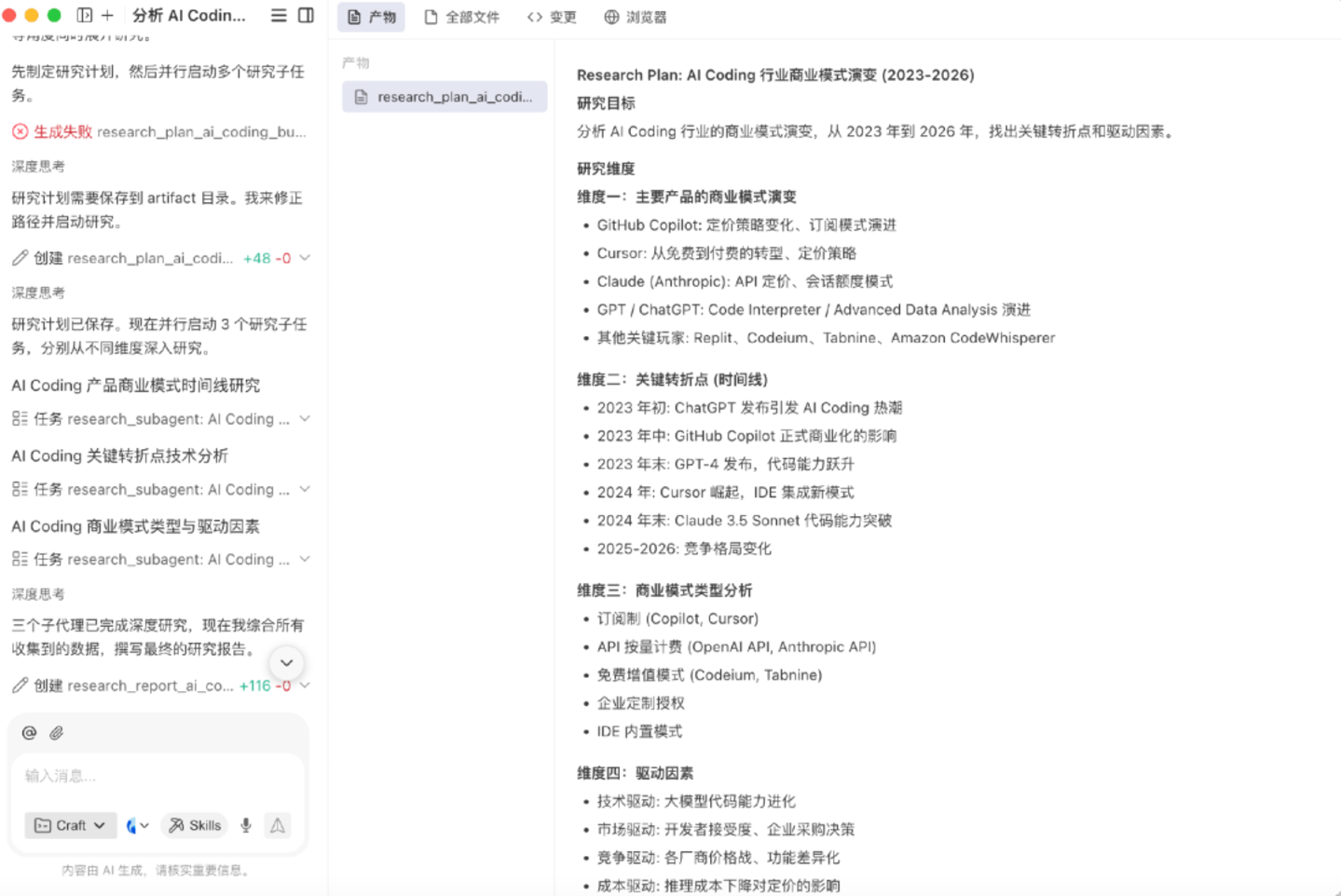The height and width of the screenshot is (896, 1341).
Task: Switch to the 全部文件 tab
Action: pyautogui.click(x=462, y=17)
